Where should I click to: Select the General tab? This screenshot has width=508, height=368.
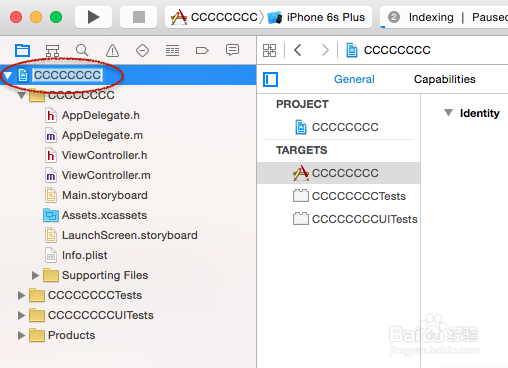pos(354,79)
